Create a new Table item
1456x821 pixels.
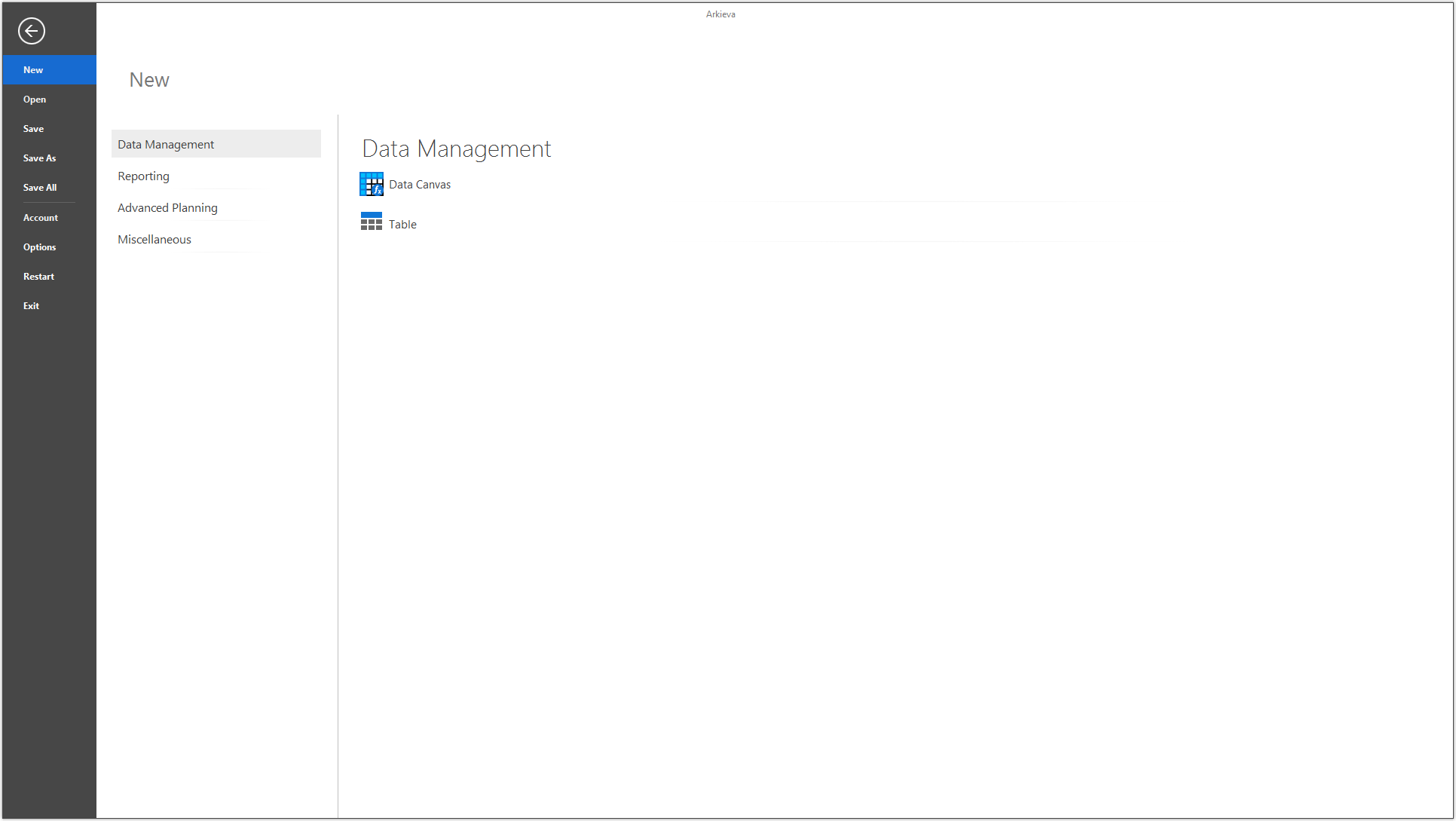tap(402, 225)
